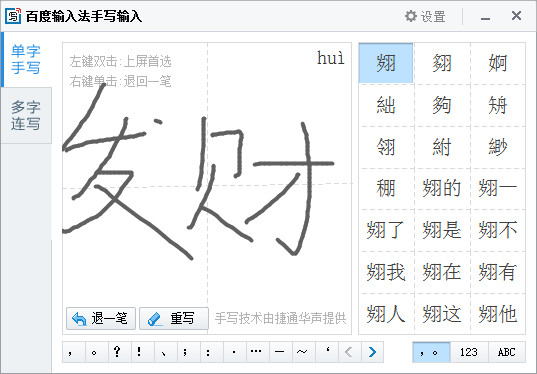The height and width of the screenshot is (374, 537).
Task: Insert the question mark key
Action: pyautogui.click(x=120, y=352)
